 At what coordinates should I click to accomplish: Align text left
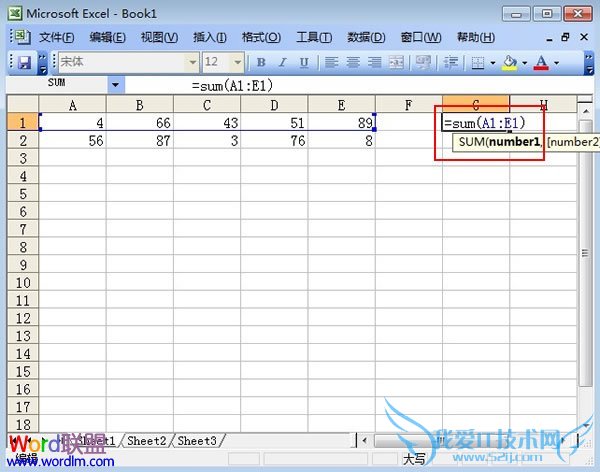pos(331,62)
